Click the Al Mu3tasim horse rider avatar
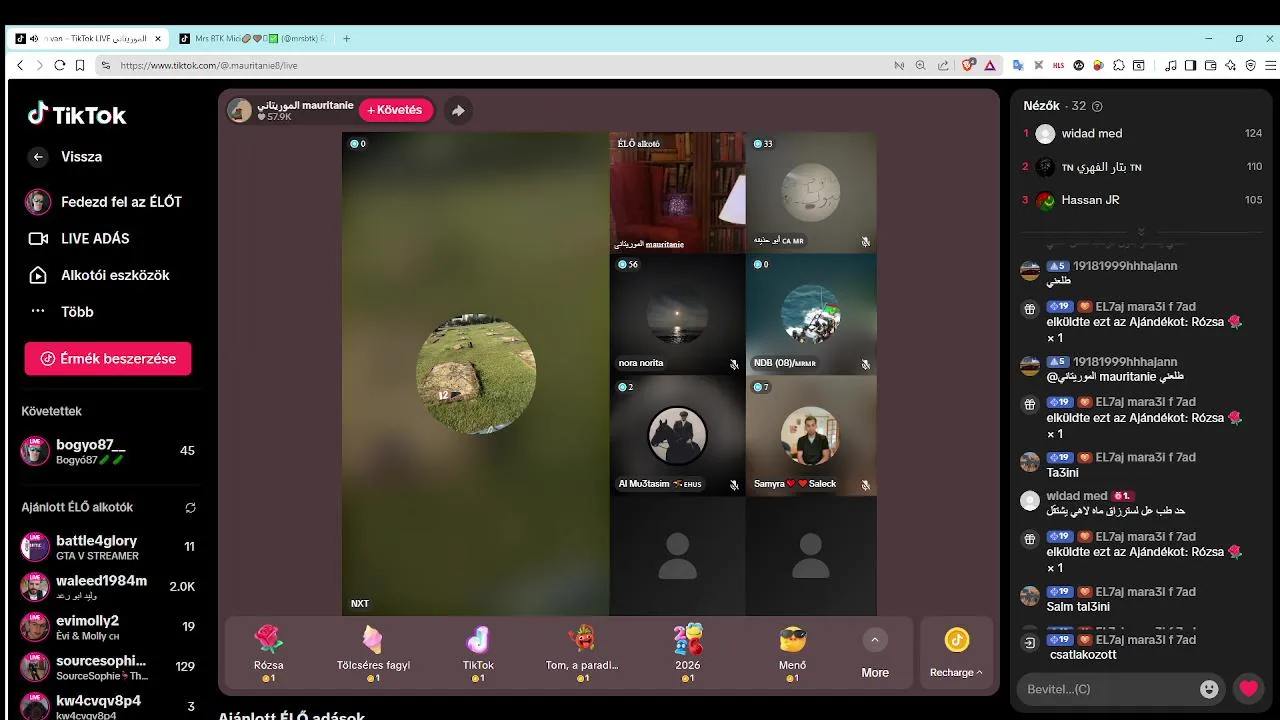This screenshot has width=1280, height=720. tap(677, 435)
